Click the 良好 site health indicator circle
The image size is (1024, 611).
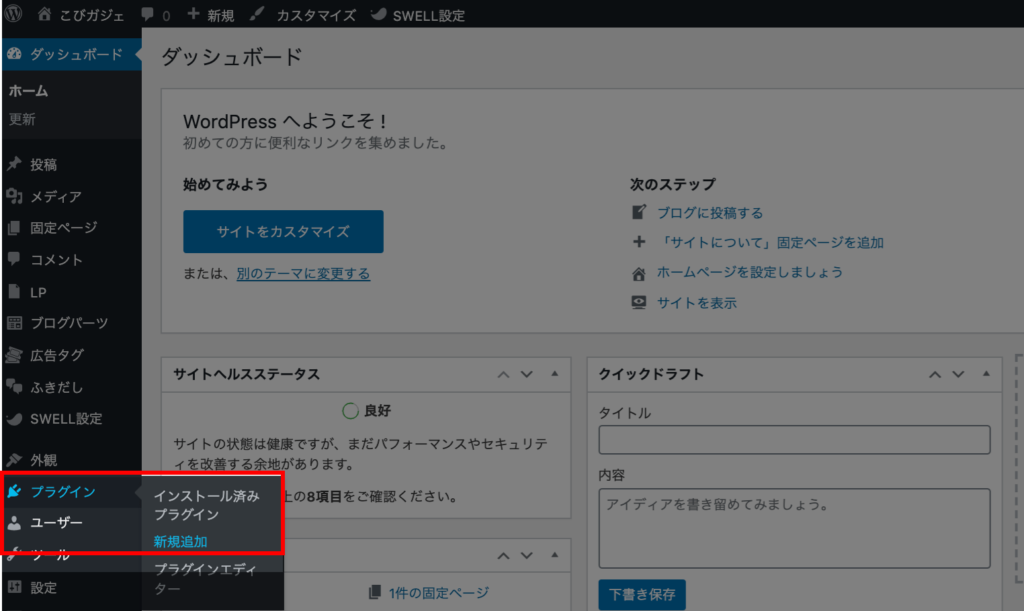point(350,411)
